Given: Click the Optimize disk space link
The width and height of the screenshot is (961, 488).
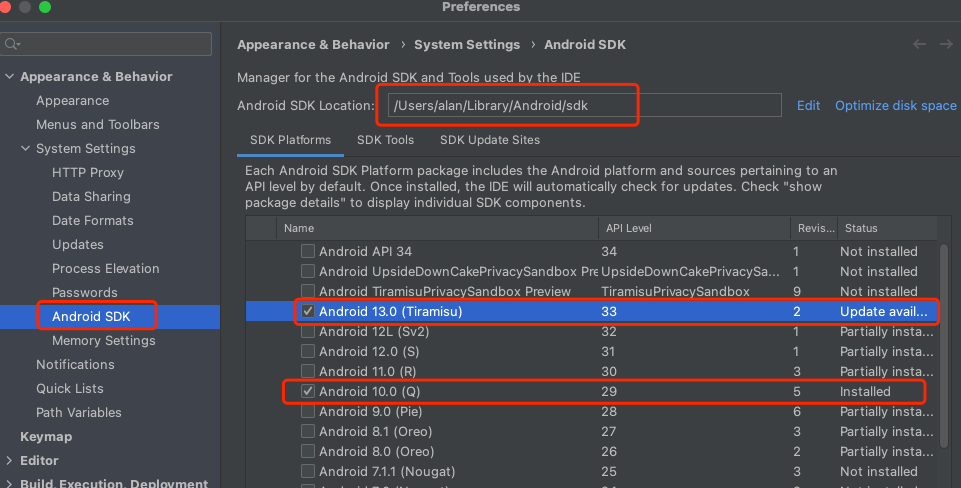Looking at the screenshot, I should tap(895, 106).
